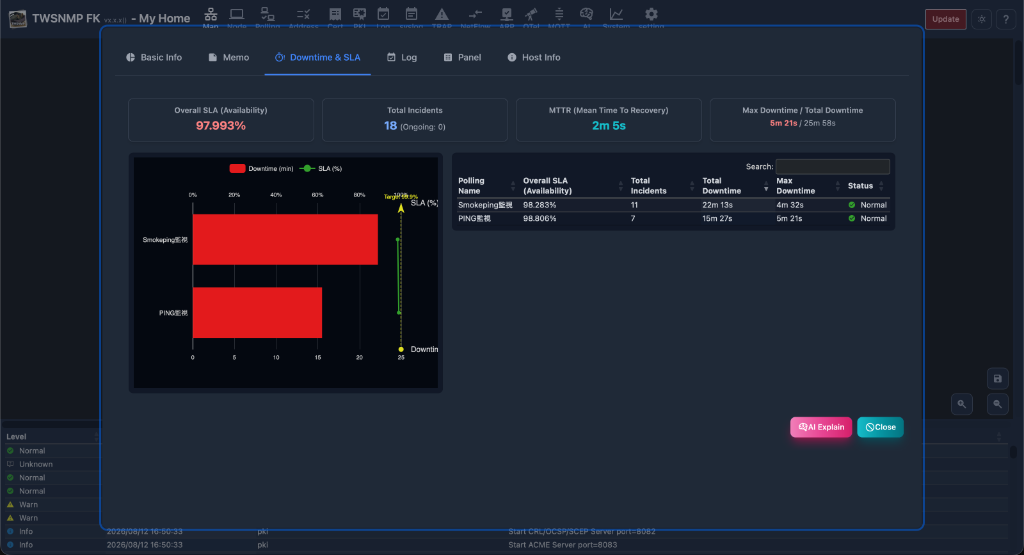The width and height of the screenshot is (1024, 555).
Task: Switch to the Host Info tab
Action: [534, 57]
